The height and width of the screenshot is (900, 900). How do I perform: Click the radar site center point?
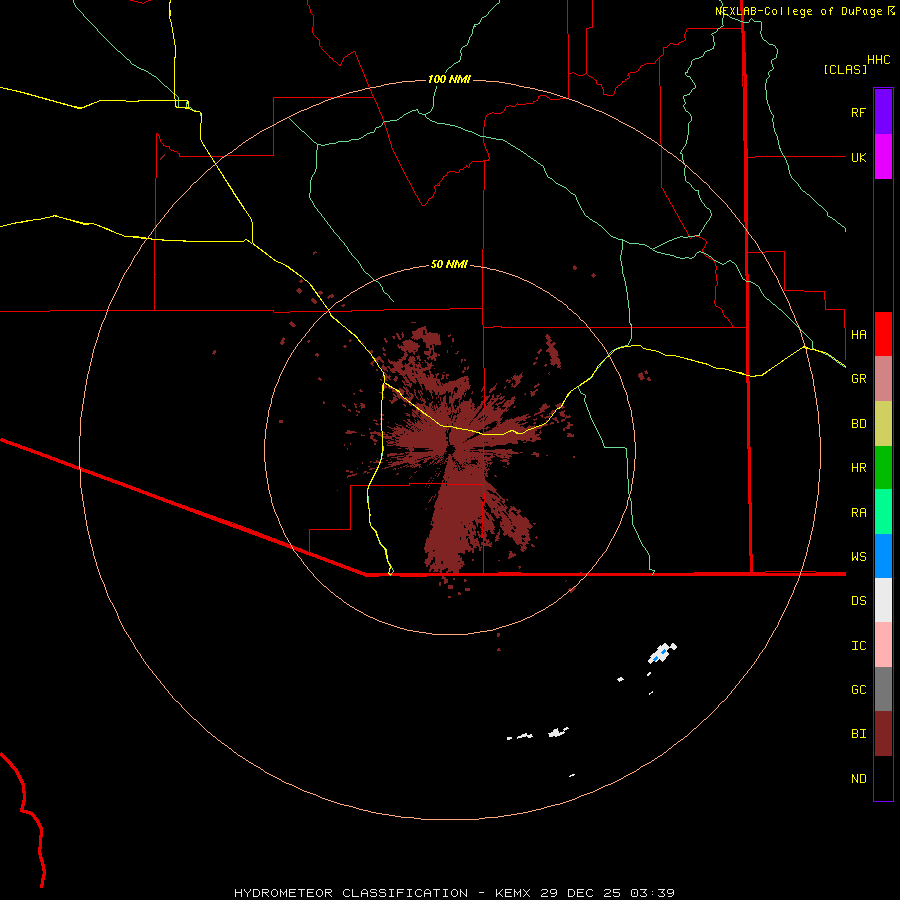[451, 449]
